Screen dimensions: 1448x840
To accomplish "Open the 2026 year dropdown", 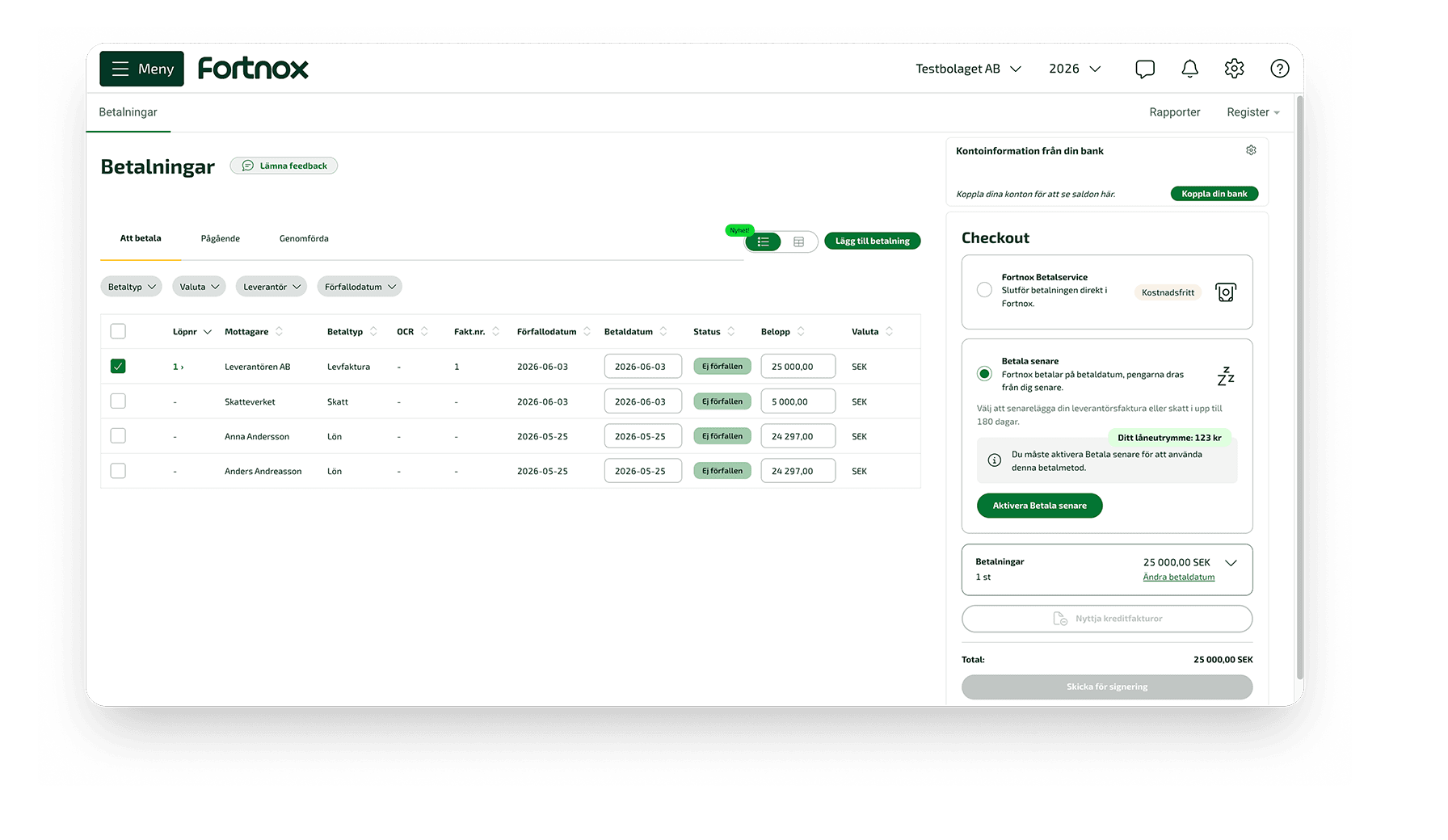I will click(1075, 69).
